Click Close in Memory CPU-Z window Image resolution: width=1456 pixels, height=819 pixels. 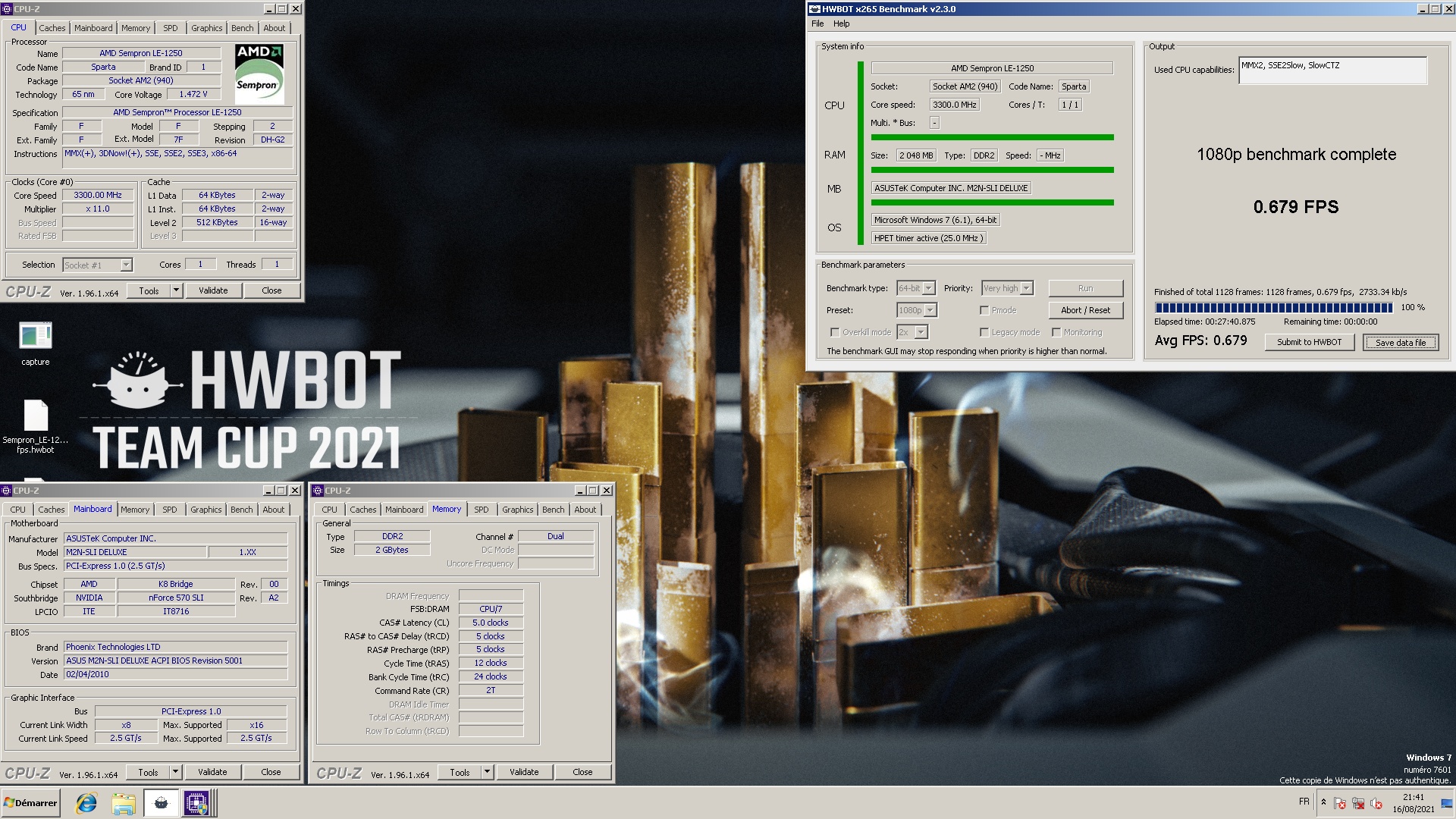point(582,772)
